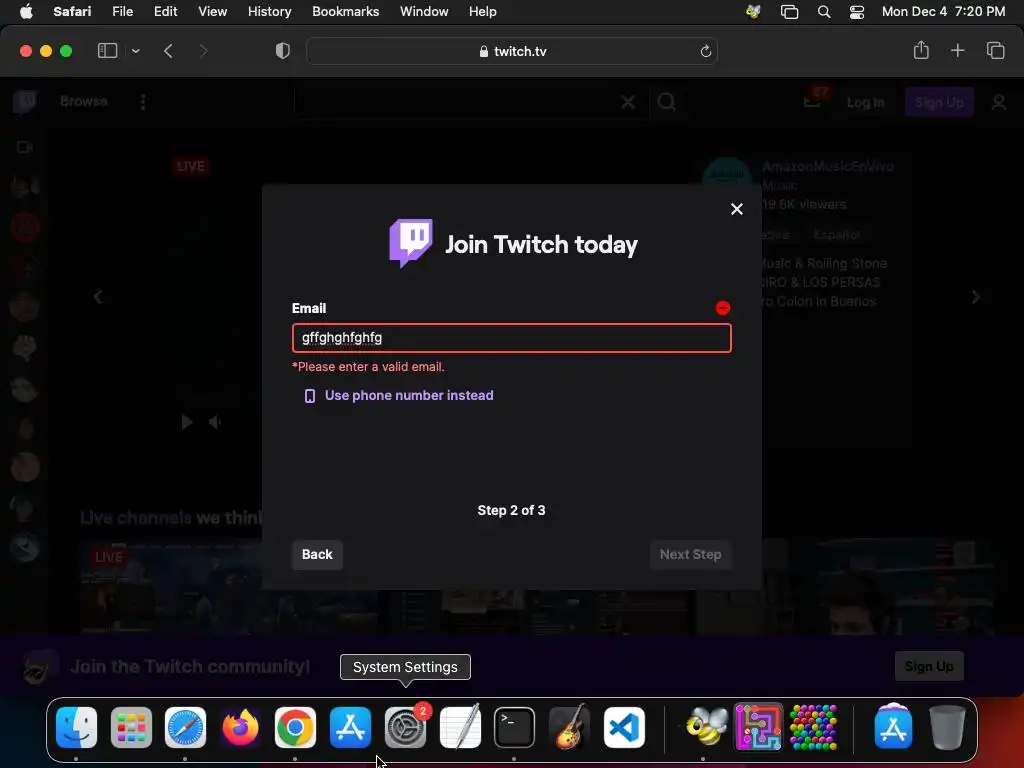Open Terminal from the Dock
Viewport: 1024px width, 768px height.
coord(515,727)
